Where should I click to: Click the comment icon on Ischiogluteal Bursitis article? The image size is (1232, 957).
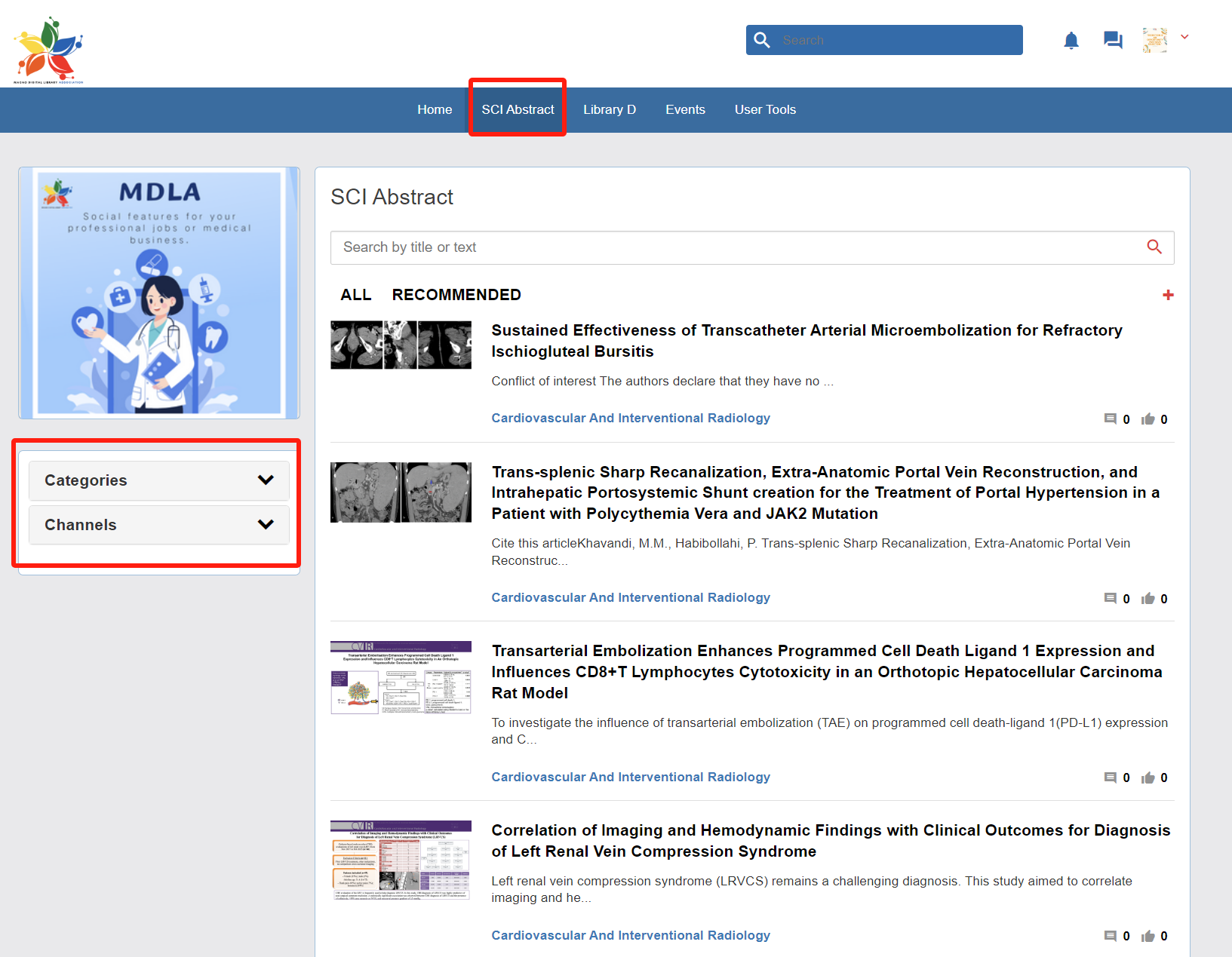click(1110, 419)
